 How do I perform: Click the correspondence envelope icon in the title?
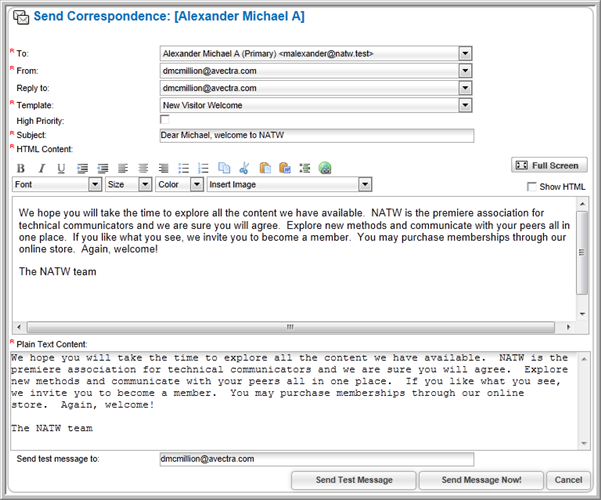(21, 17)
